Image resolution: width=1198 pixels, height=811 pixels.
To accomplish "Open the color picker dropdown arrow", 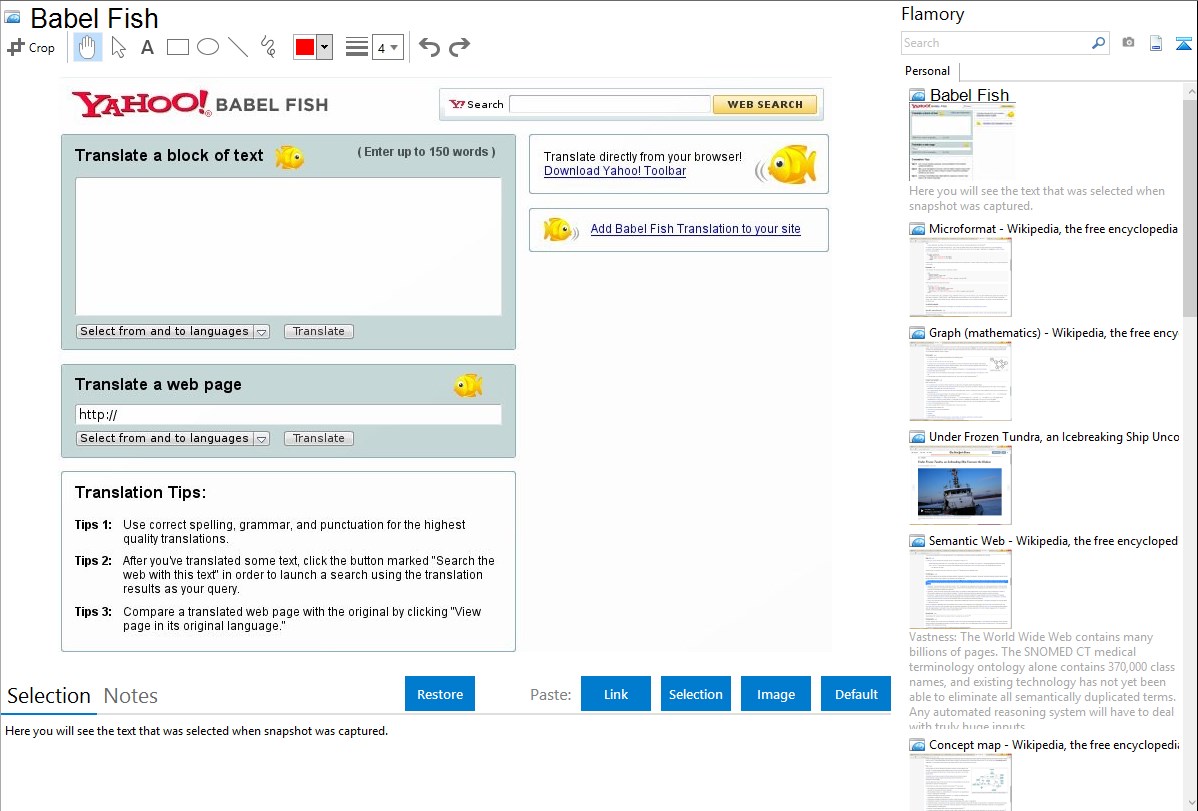I will (324, 47).
